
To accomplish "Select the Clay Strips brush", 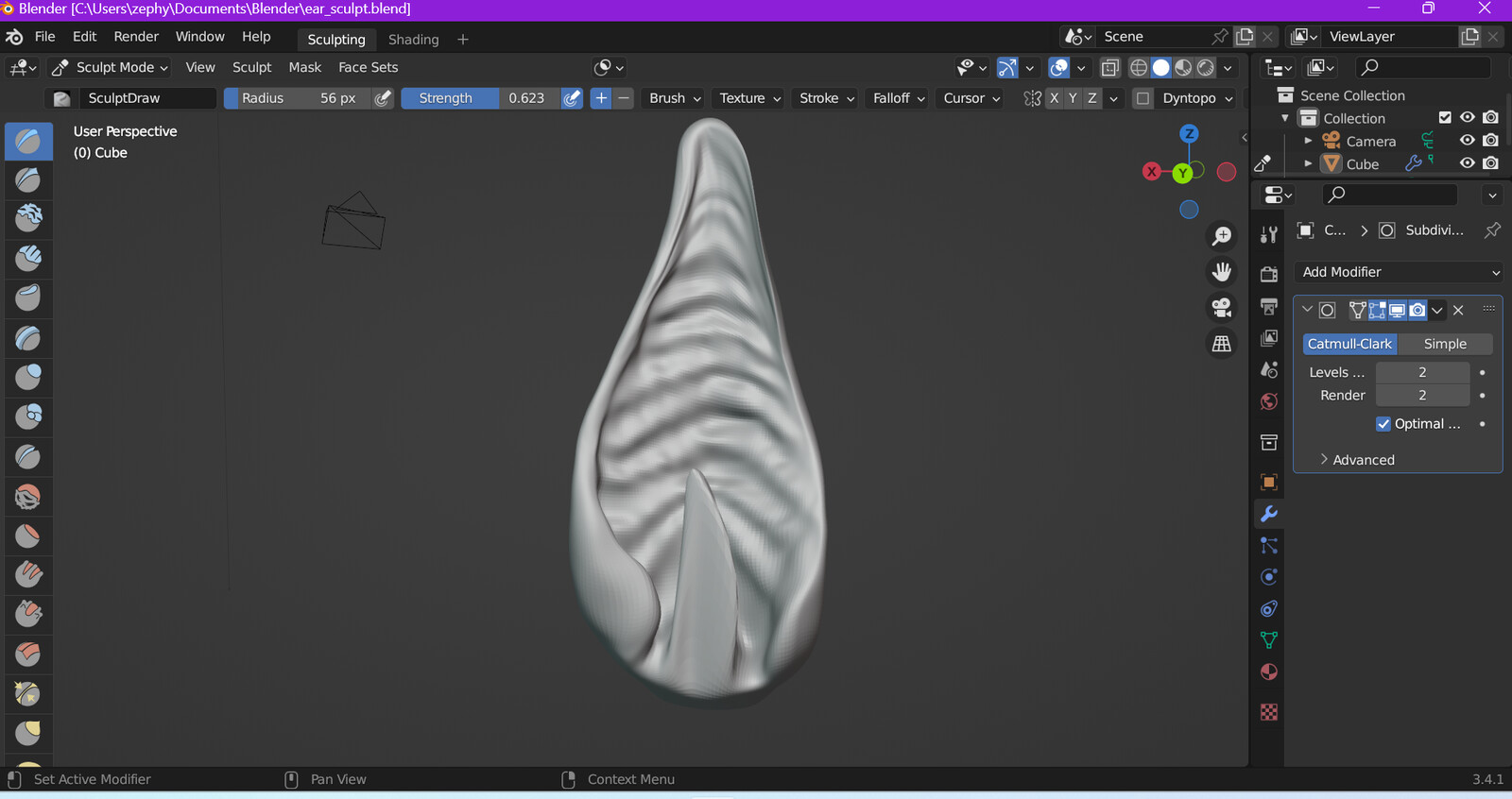I will [28, 258].
